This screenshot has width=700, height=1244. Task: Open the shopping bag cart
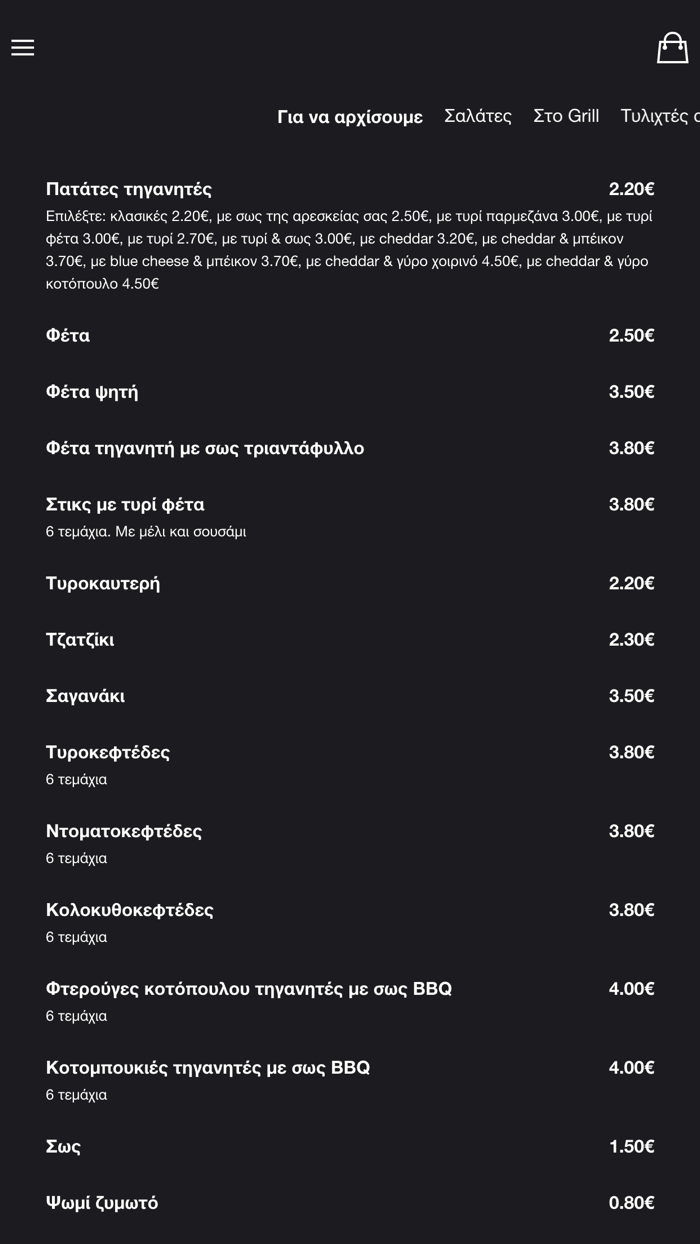pyautogui.click(x=672, y=47)
